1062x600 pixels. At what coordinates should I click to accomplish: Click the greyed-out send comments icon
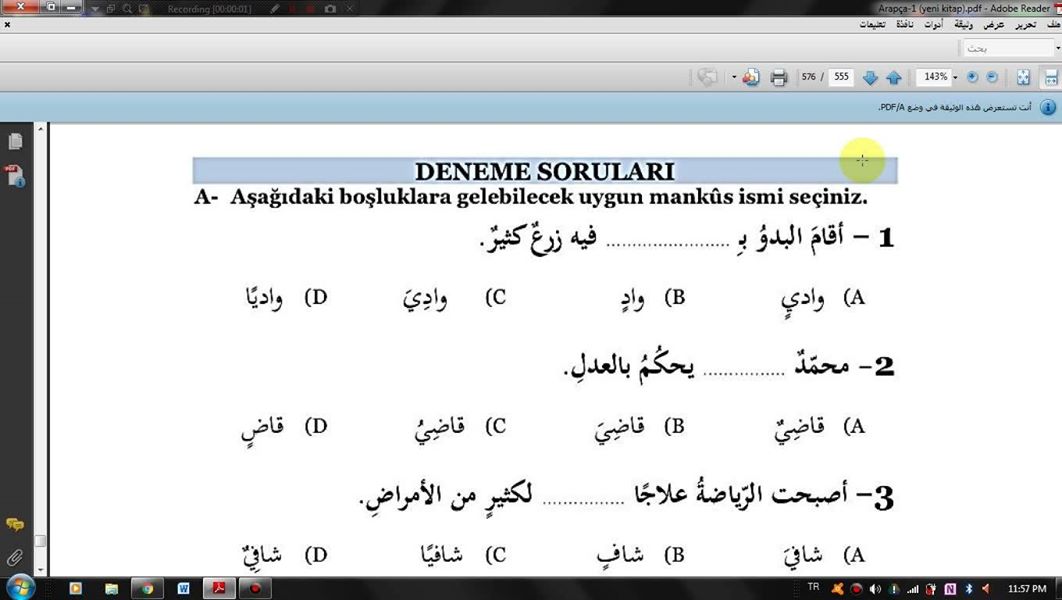pyautogui.click(x=707, y=78)
